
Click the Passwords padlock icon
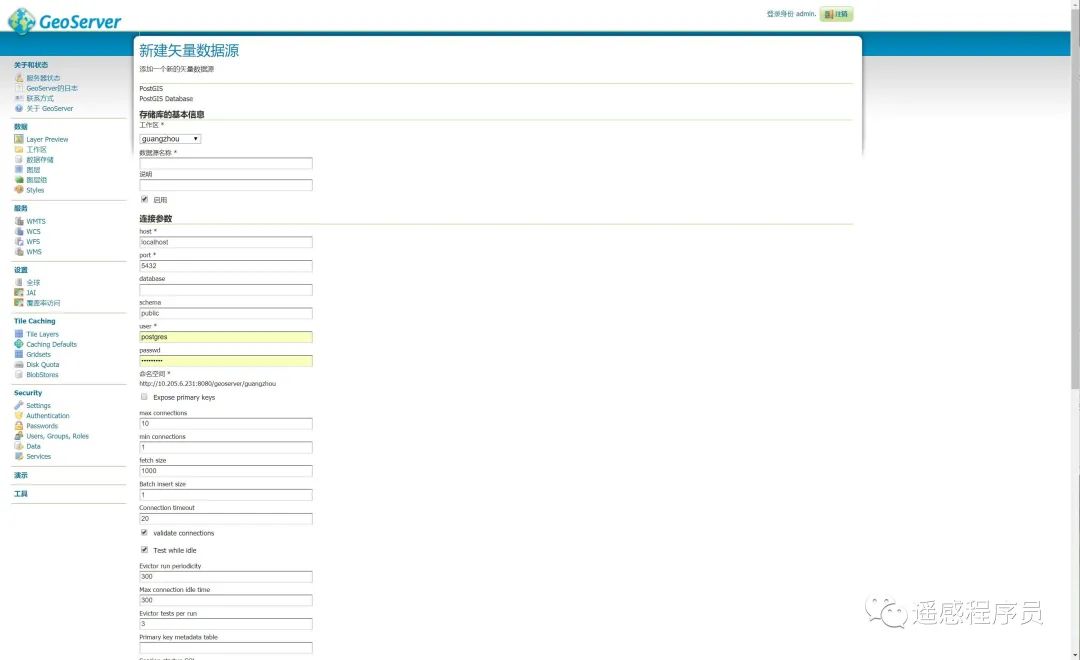pyautogui.click(x=19, y=426)
